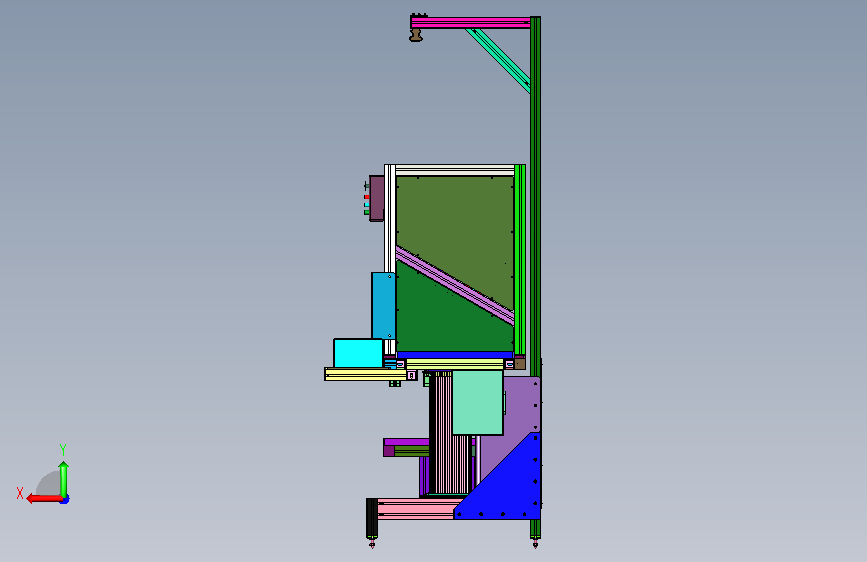Select the mint green rectangular box
Screen dimensions: 867x562
(478, 403)
